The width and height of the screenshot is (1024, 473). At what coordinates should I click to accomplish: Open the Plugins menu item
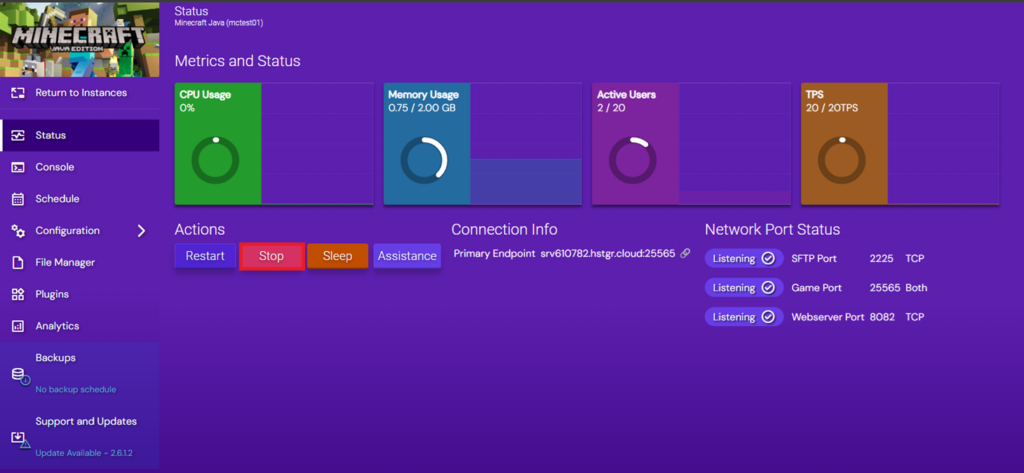[80, 294]
